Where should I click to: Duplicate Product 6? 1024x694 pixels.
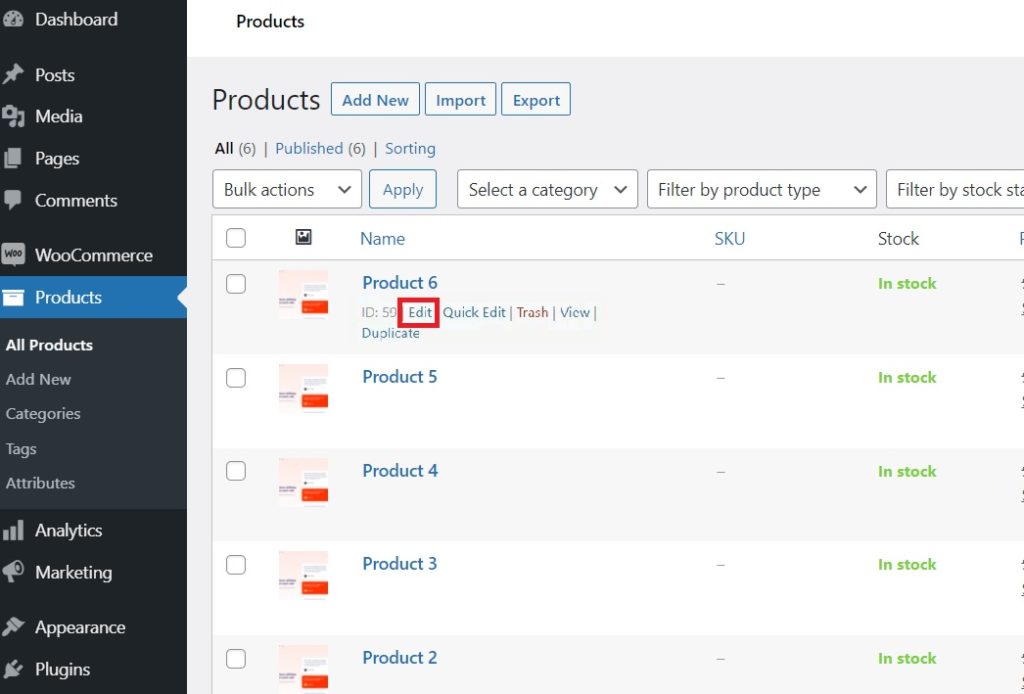click(391, 333)
